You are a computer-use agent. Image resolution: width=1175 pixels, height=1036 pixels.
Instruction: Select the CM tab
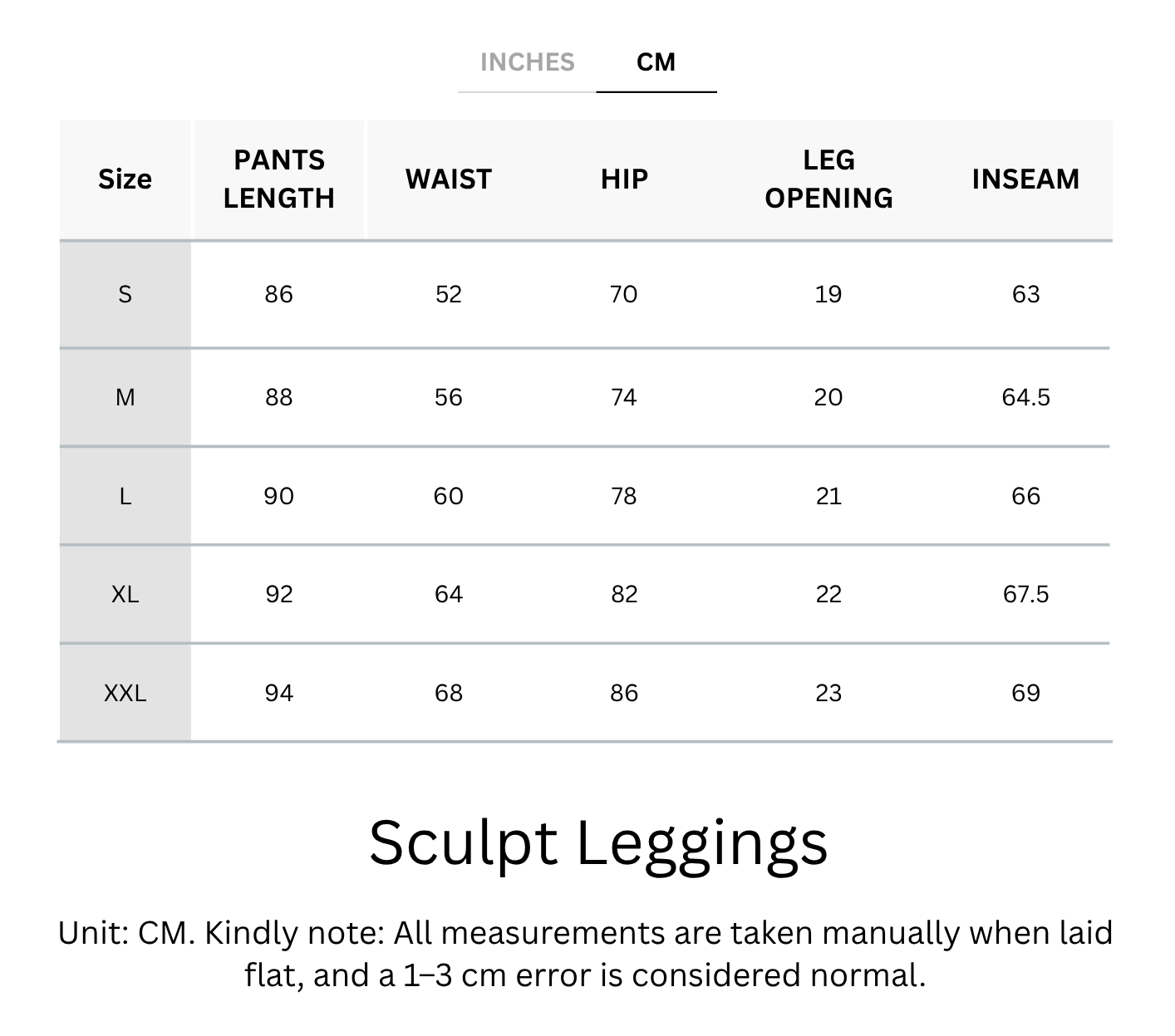pos(656,62)
